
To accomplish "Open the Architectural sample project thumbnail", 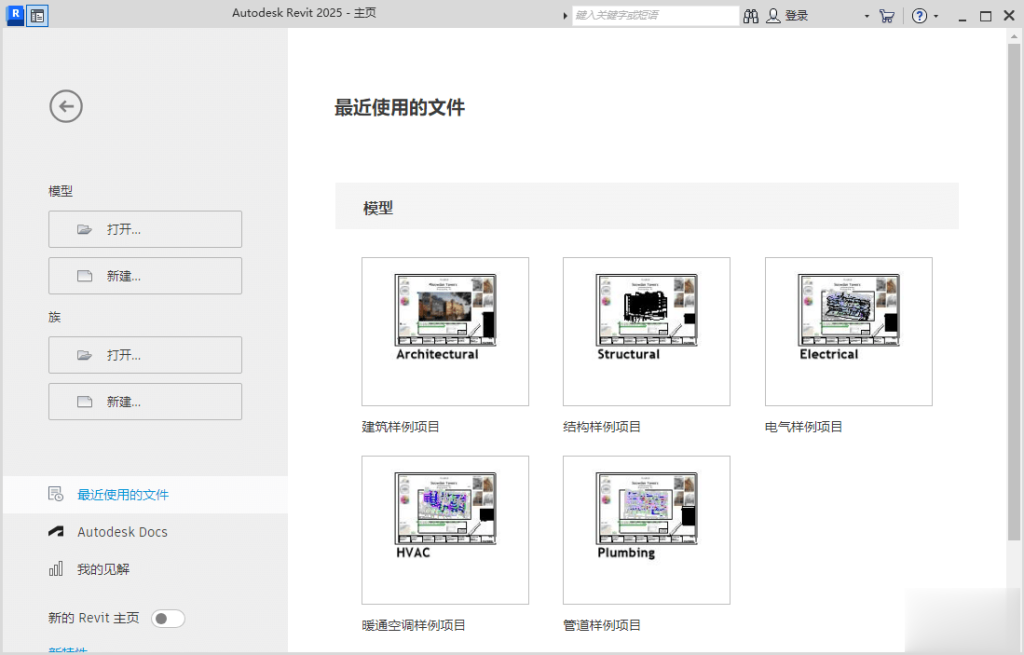I will click(x=445, y=332).
